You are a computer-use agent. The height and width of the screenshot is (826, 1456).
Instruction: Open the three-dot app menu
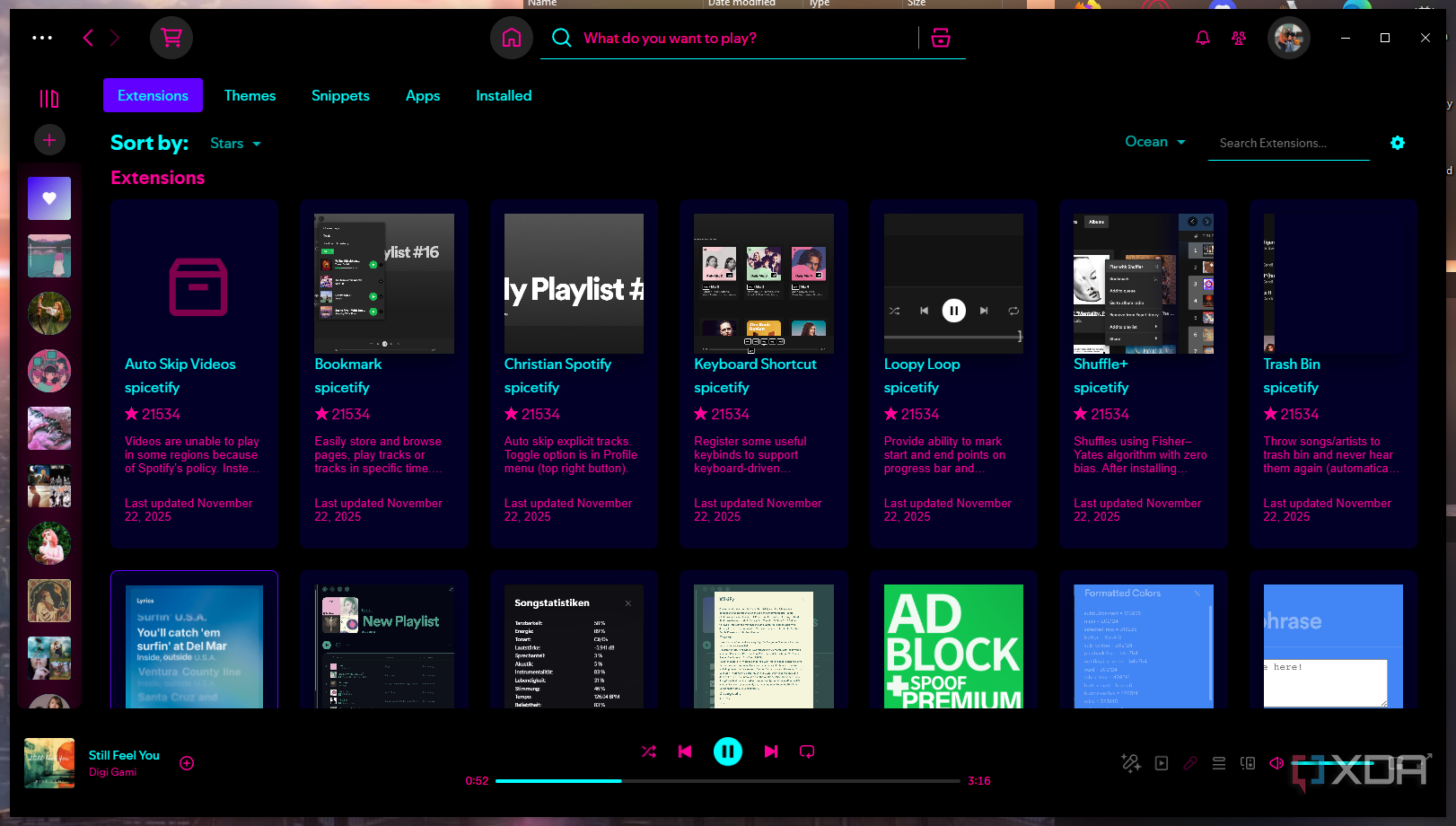pyautogui.click(x=42, y=38)
